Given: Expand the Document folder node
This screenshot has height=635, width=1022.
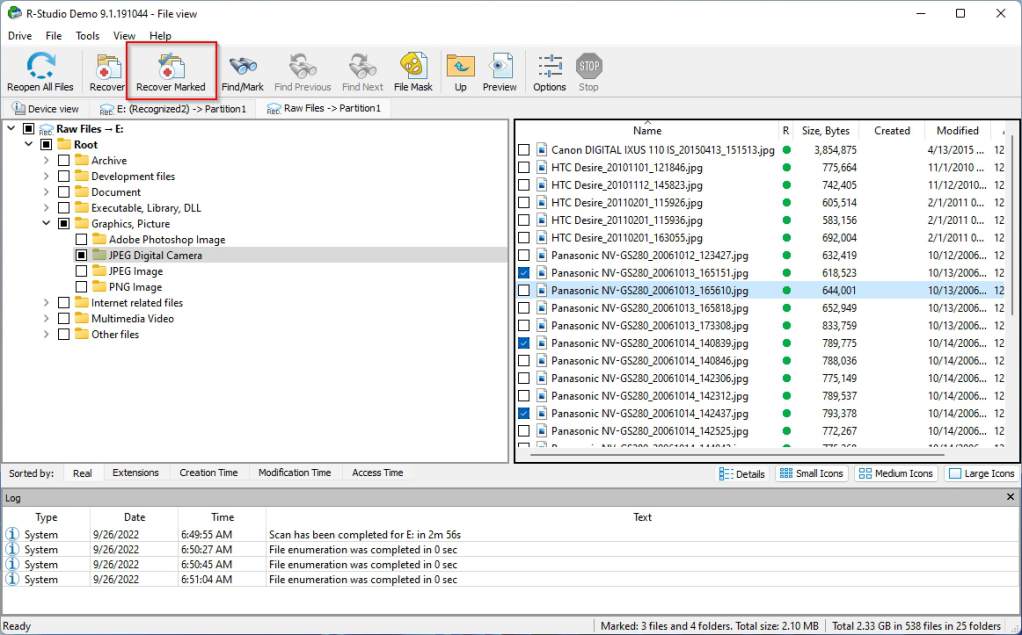Looking at the screenshot, I should (46, 192).
